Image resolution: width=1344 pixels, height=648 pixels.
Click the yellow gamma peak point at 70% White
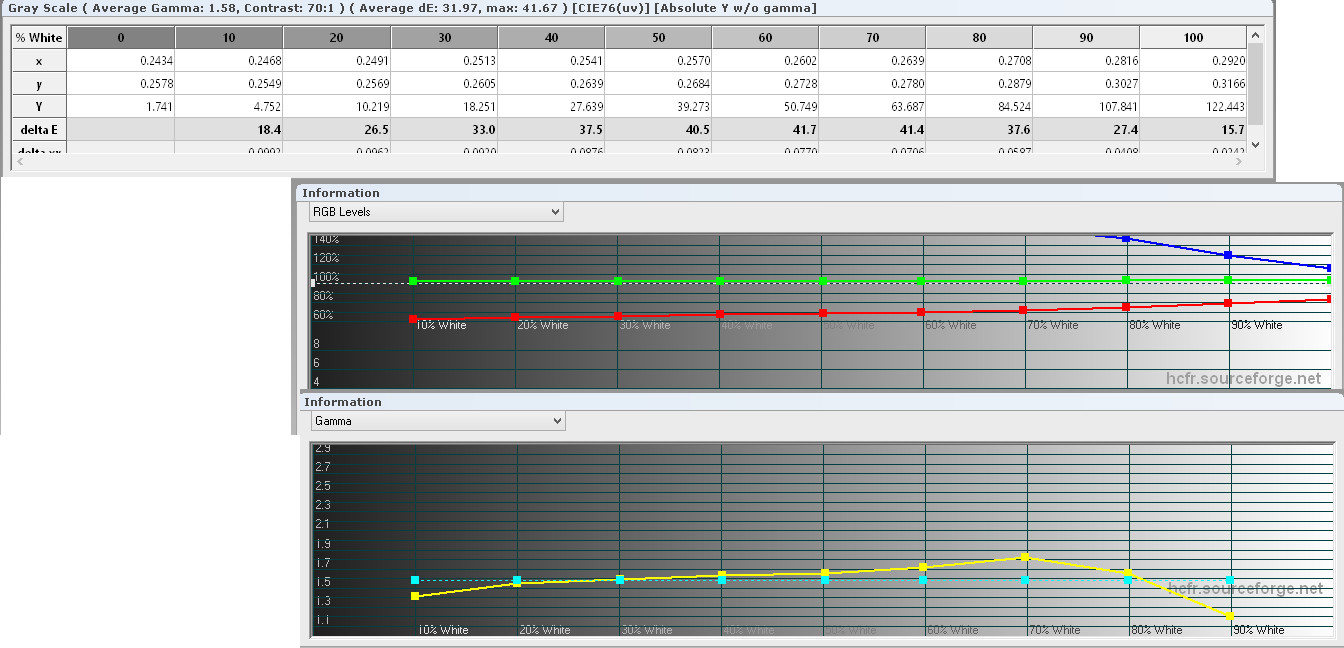[1026, 557]
